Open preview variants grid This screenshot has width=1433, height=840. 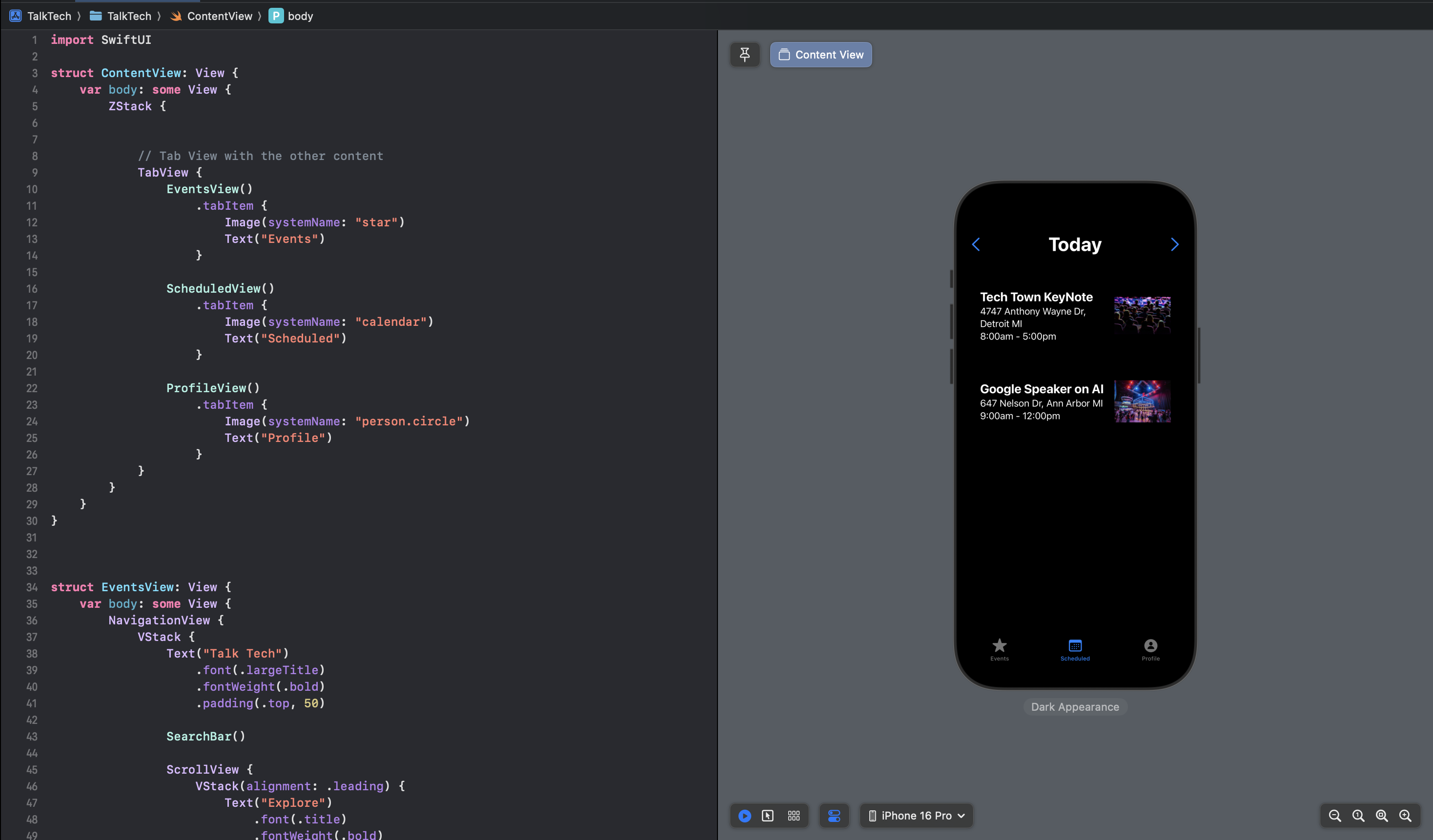(x=794, y=816)
